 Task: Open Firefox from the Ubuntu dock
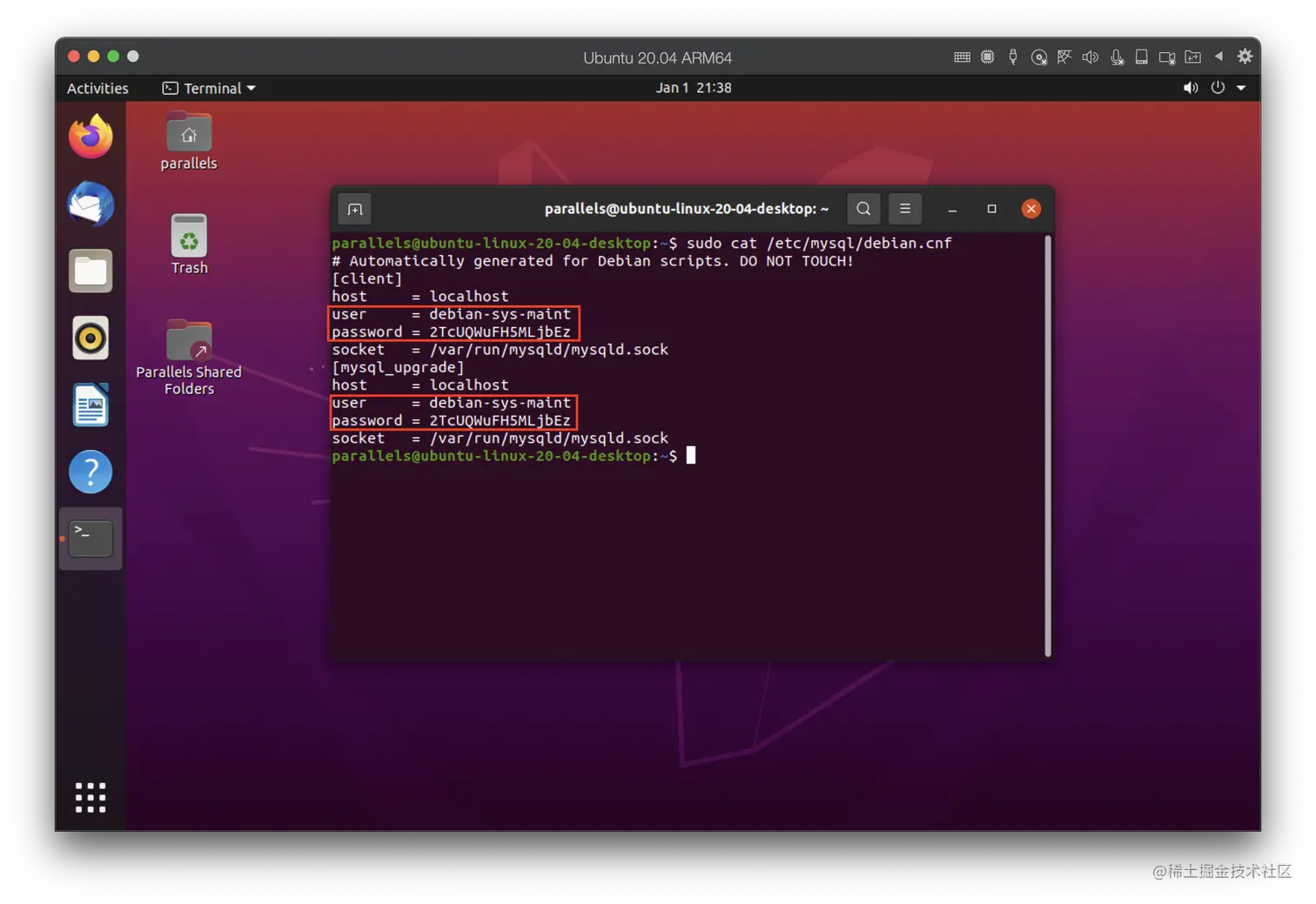91,137
